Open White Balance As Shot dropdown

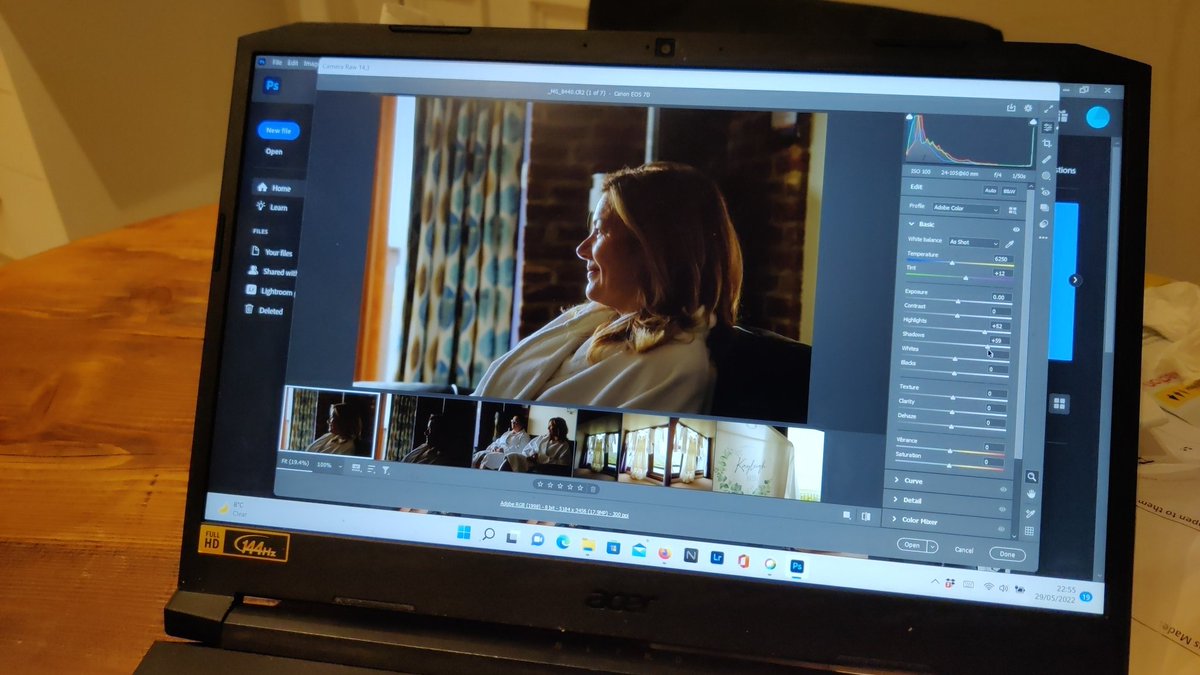[x=974, y=242]
